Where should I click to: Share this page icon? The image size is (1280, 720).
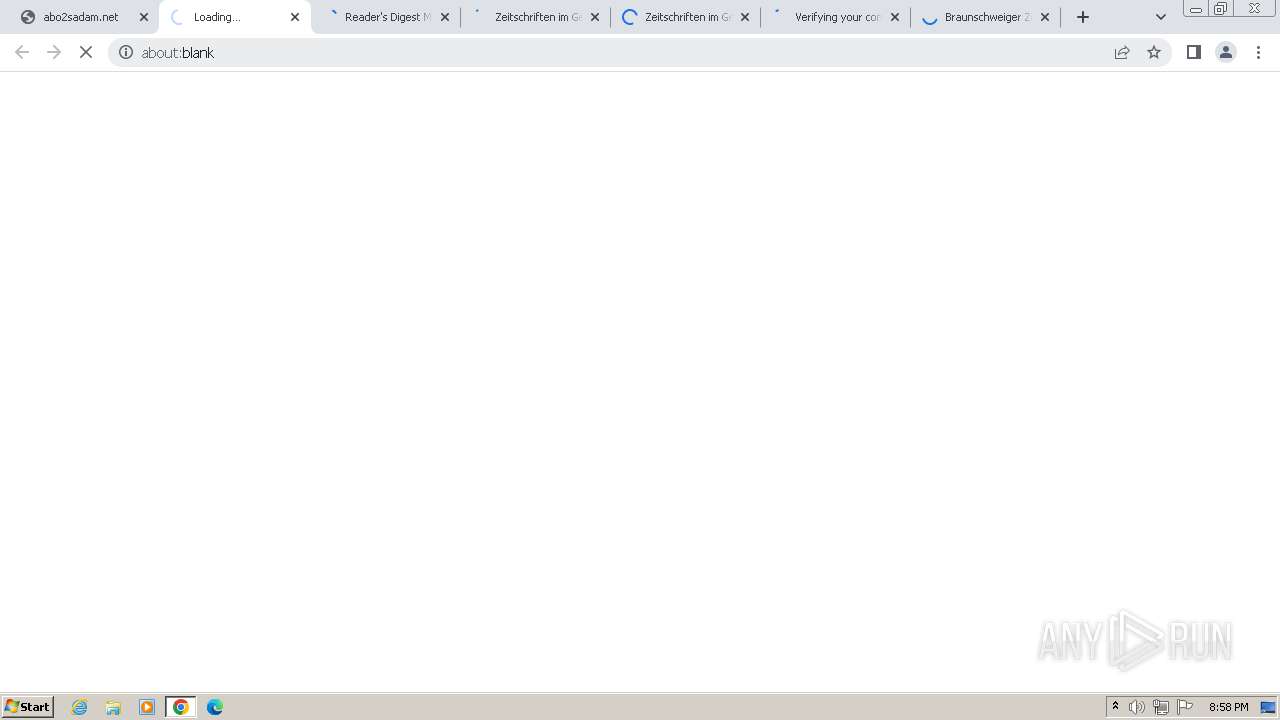click(x=1122, y=52)
